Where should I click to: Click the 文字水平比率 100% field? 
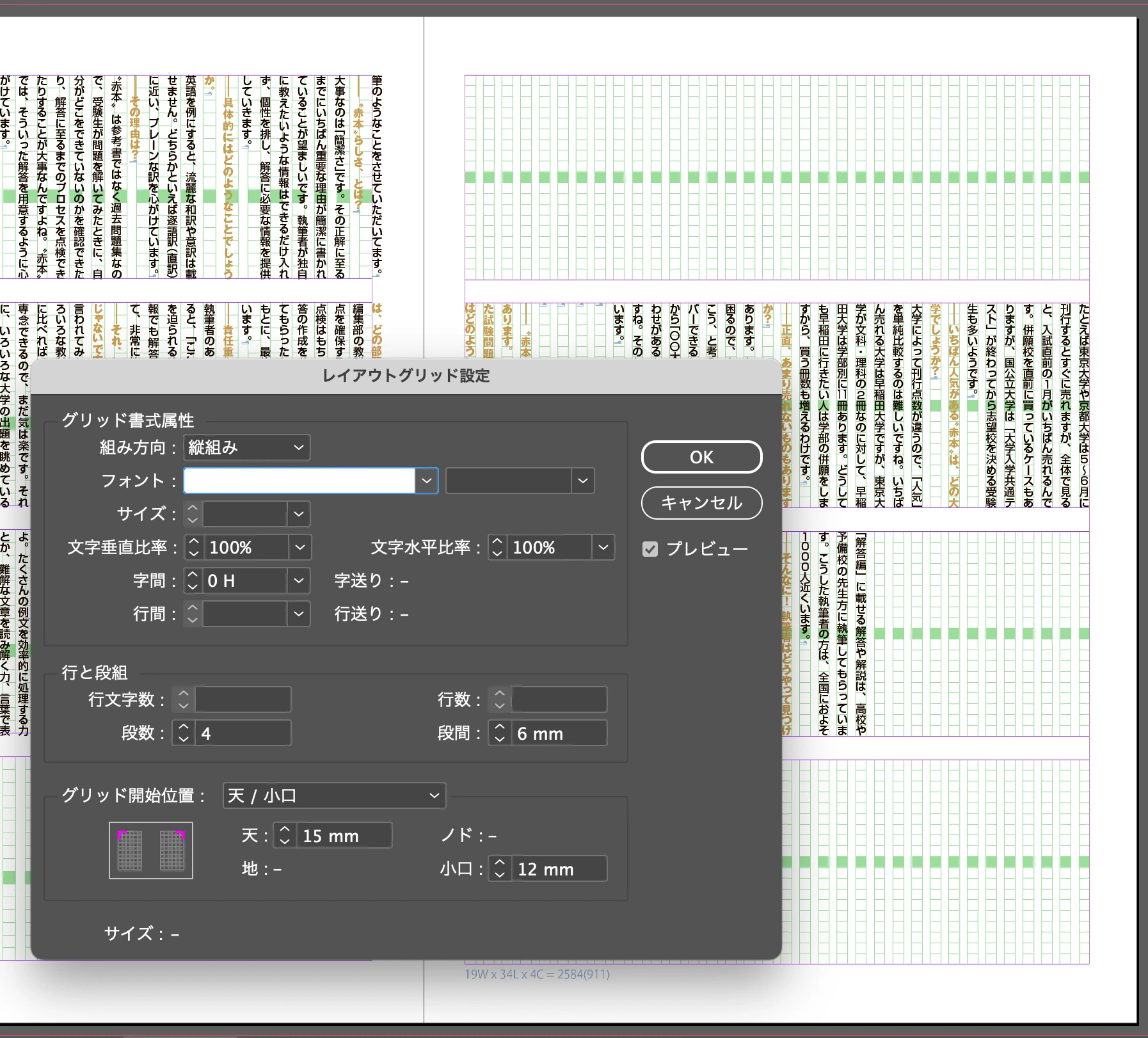[x=549, y=547]
